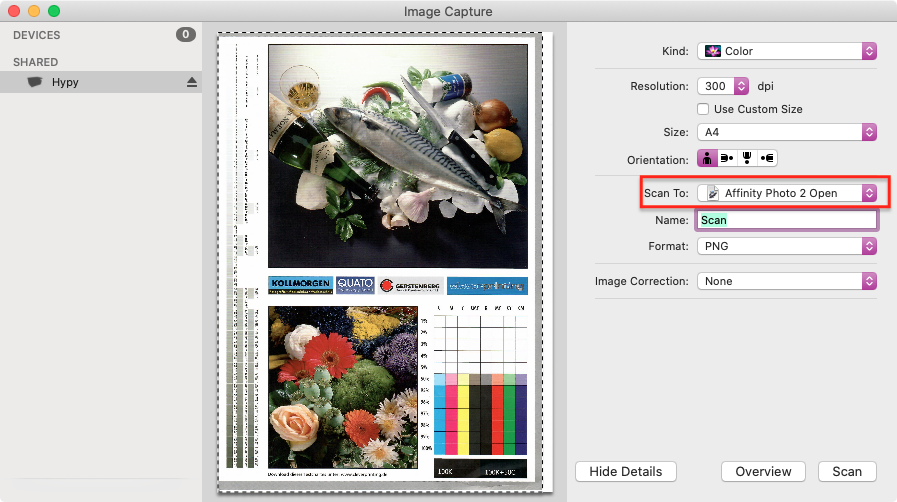The width and height of the screenshot is (897, 502).
Task: Click the DEVICES section header
Action: [37, 35]
